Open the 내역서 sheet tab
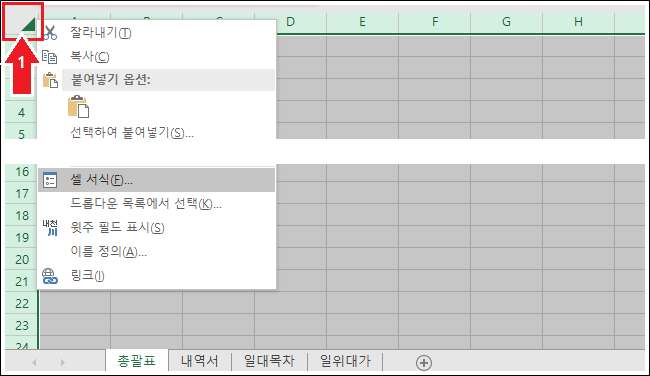The image size is (650, 376). [199, 361]
